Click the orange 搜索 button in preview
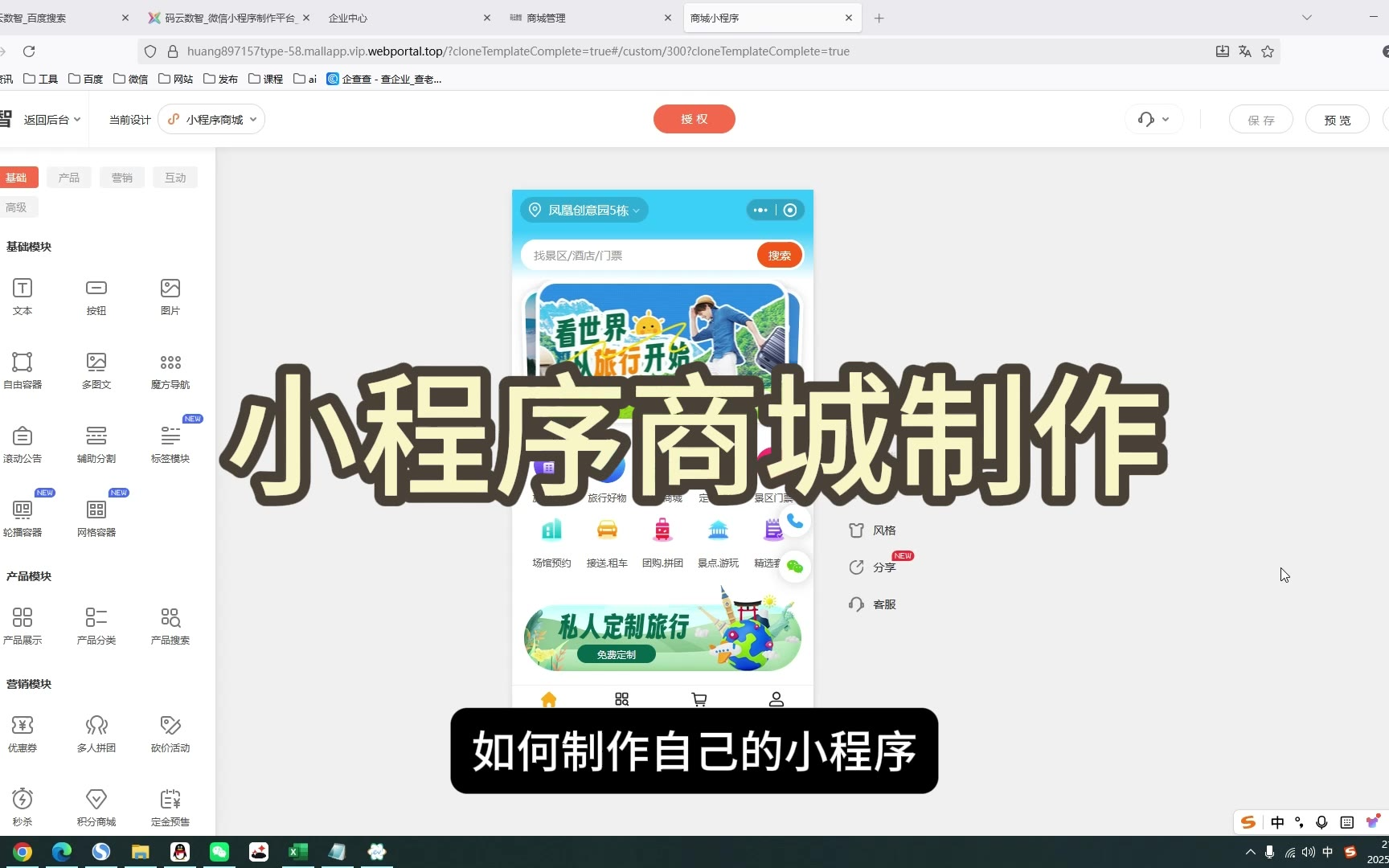Image resolution: width=1389 pixels, height=868 pixels. 779,256
